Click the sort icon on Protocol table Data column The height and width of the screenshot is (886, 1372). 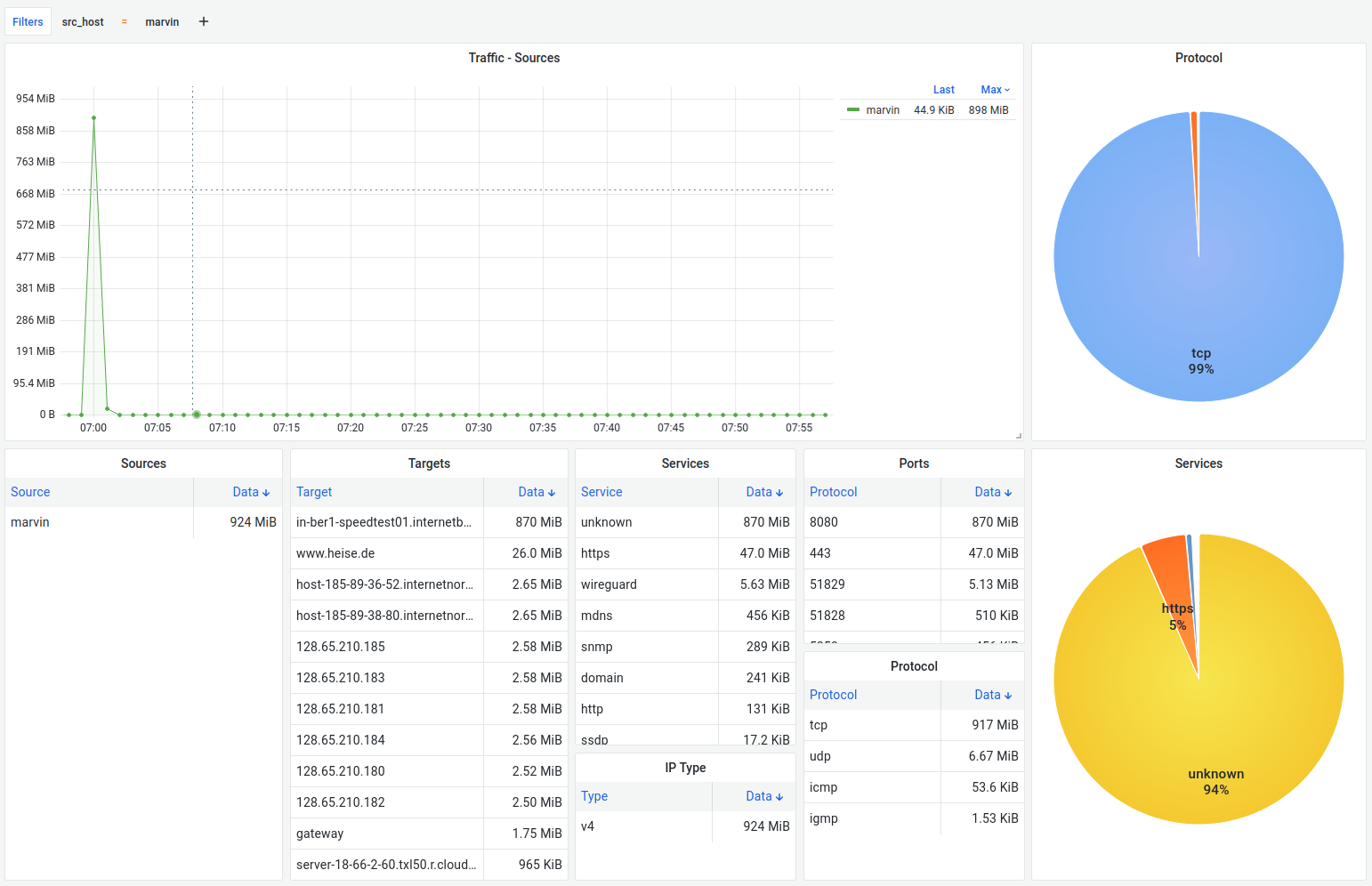click(1009, 695)
